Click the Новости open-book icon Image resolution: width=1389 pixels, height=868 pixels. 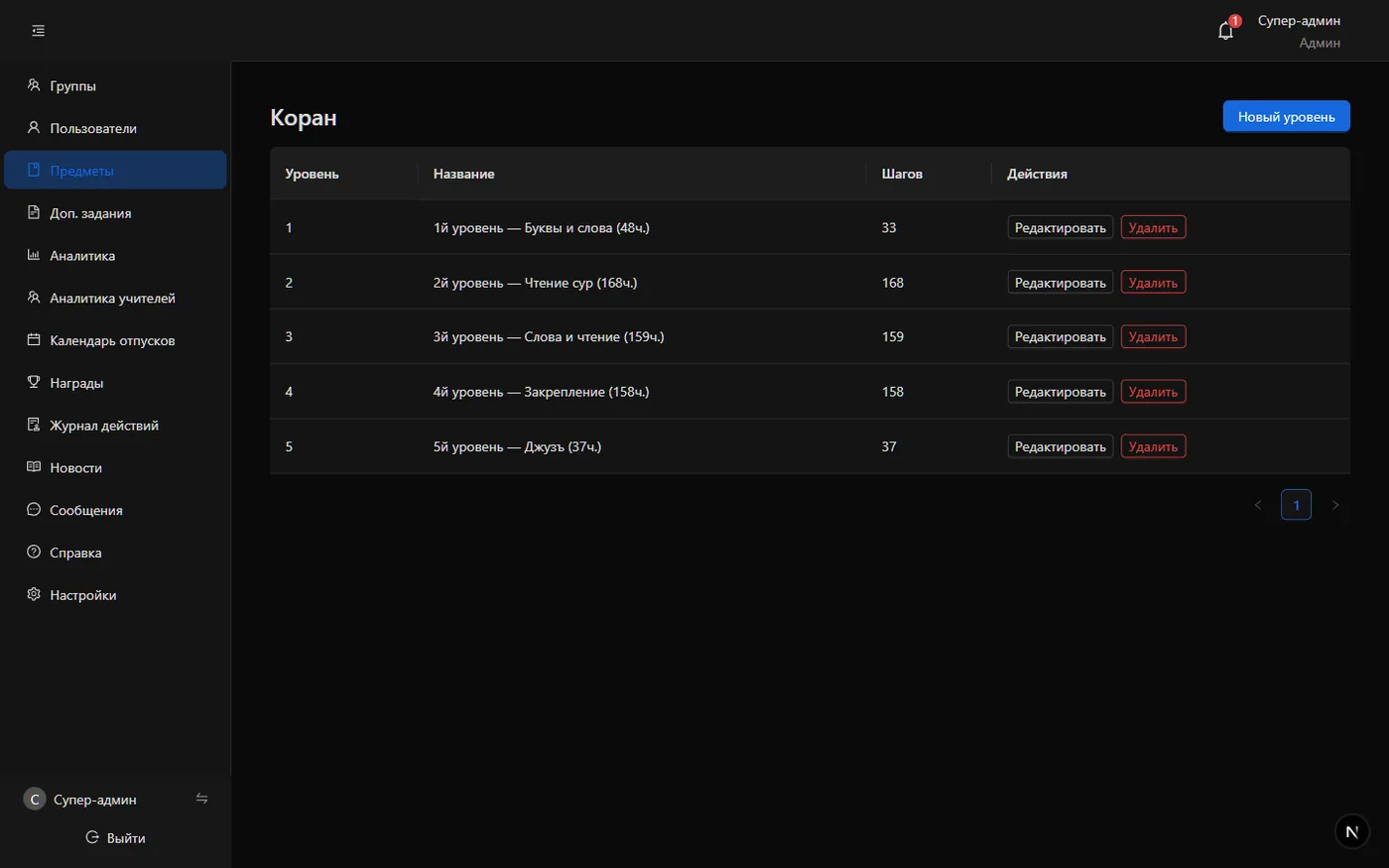34,467
